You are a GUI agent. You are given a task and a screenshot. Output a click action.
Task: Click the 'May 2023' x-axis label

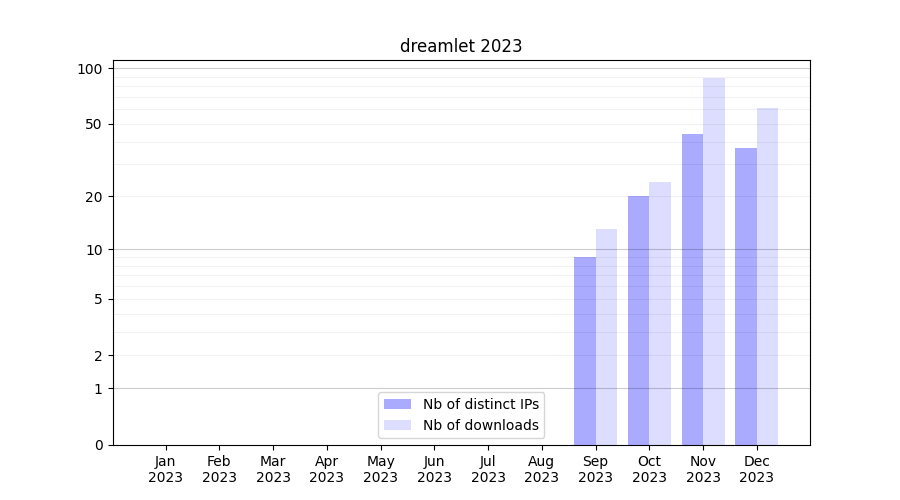(x=381, y=469)
